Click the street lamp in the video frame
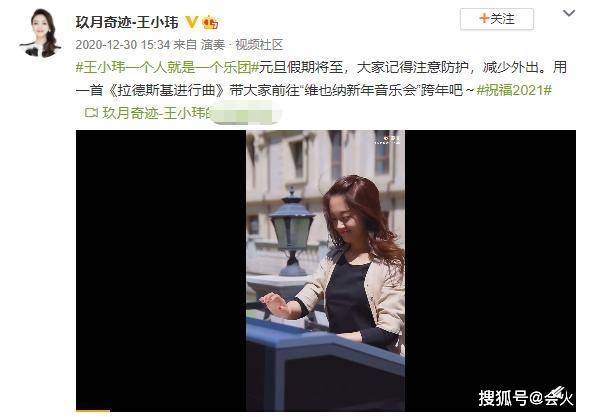Screen dimensions: 590x417 coord(292,232)
